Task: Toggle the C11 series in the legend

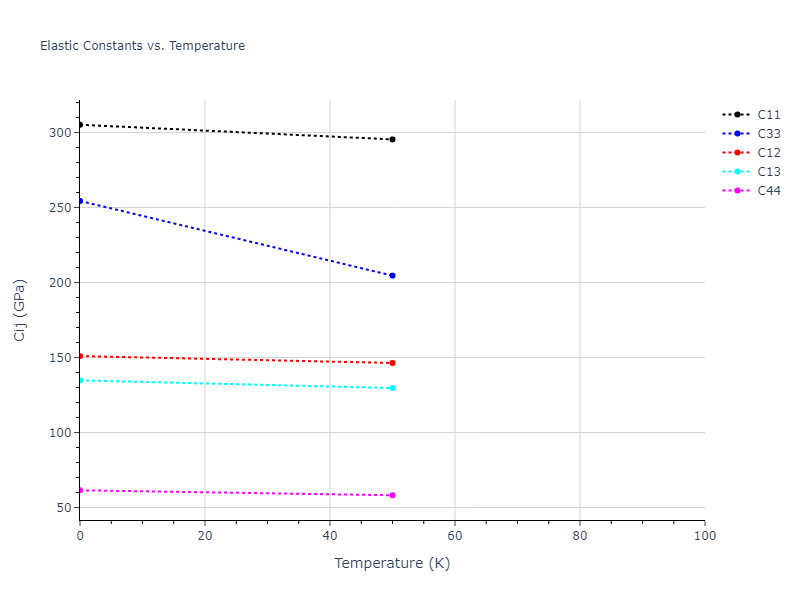Action: [768, 115]
